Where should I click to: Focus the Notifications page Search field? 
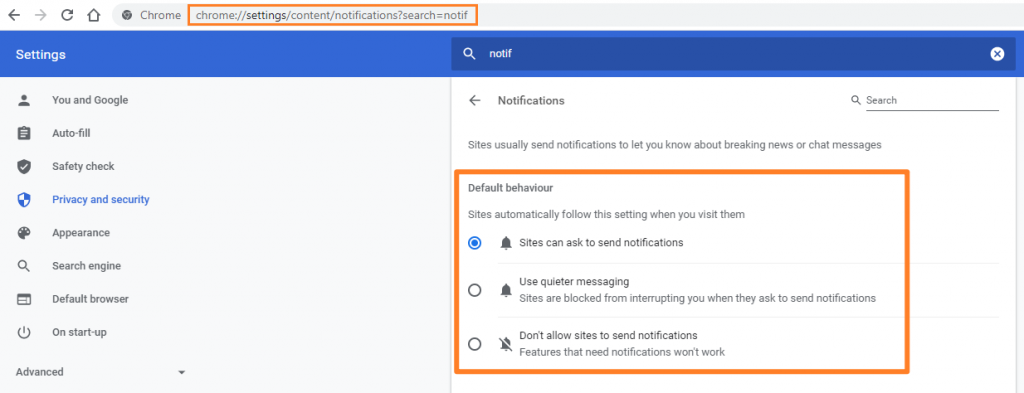click(x=932, y=101)
